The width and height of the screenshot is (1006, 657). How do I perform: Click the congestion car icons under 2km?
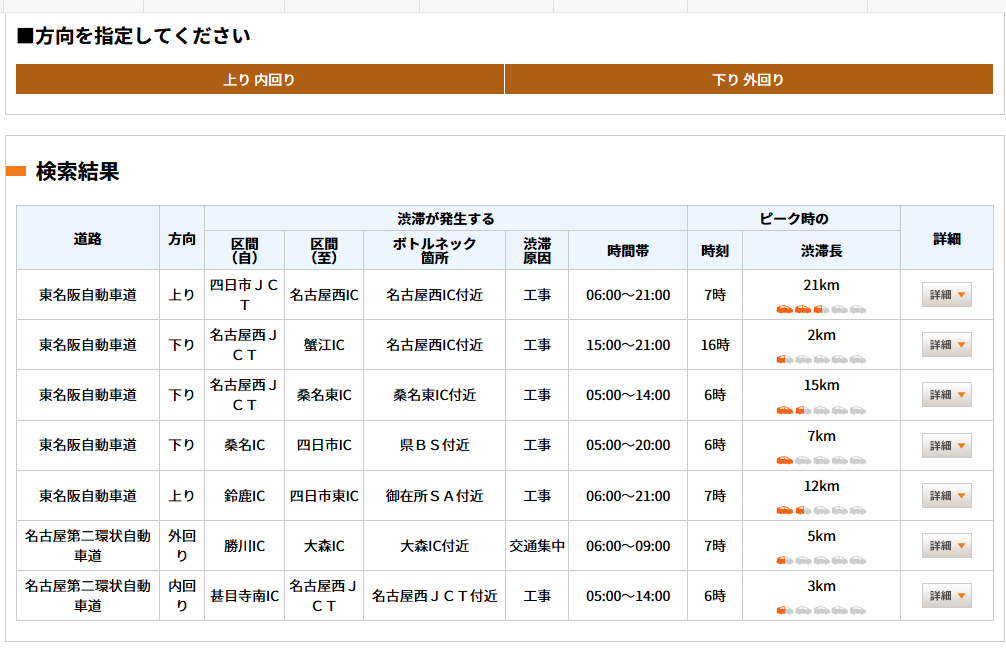coord(821,359)
